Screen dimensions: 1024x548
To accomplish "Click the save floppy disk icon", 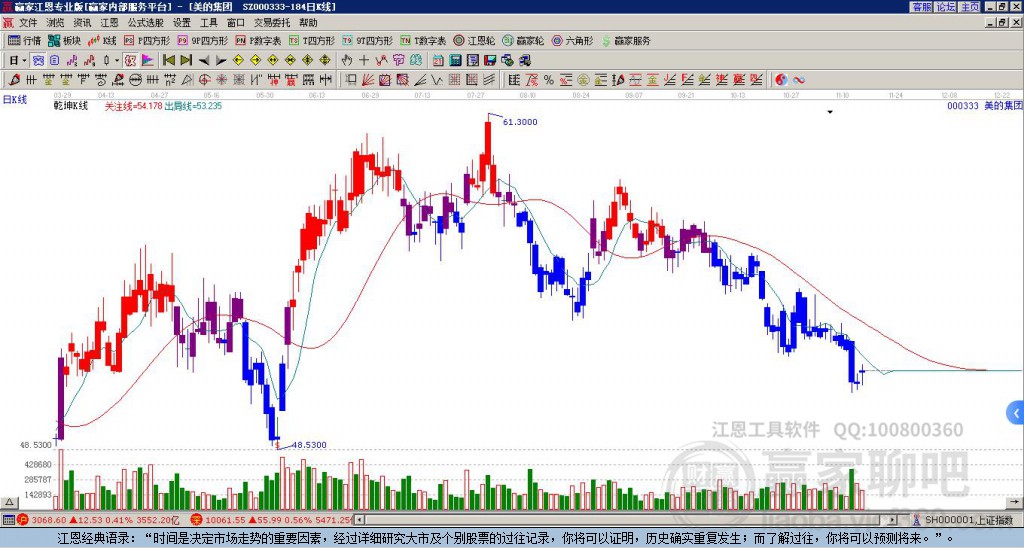I will point(490,60).
